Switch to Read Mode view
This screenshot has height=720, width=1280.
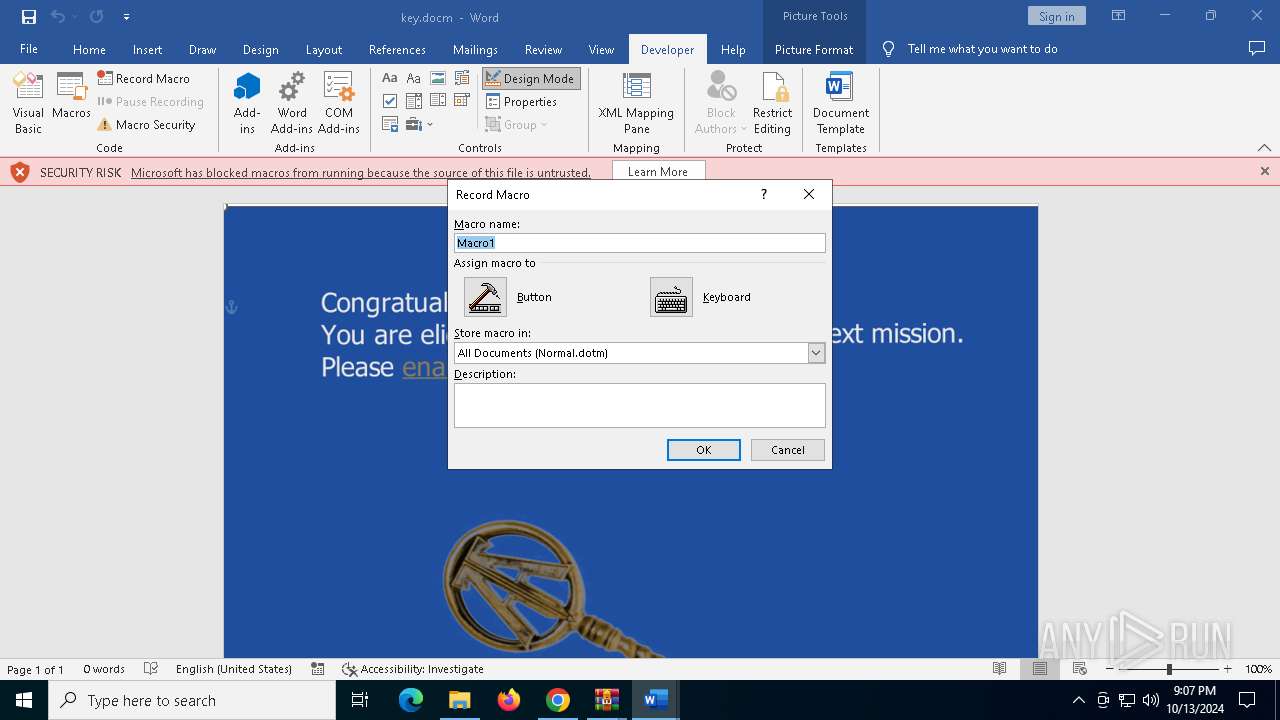[999, 669]
